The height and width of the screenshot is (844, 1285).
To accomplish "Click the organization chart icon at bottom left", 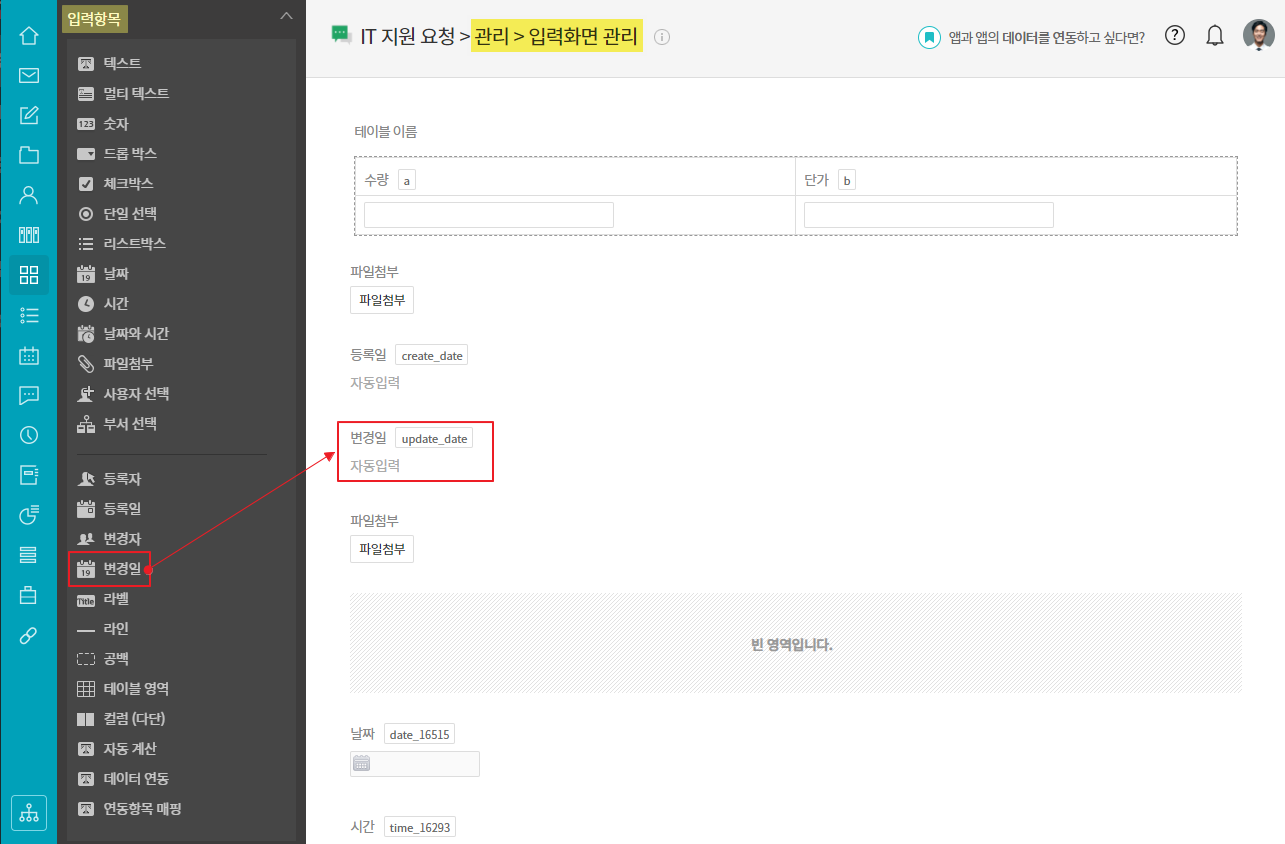I will pos(29,812).
